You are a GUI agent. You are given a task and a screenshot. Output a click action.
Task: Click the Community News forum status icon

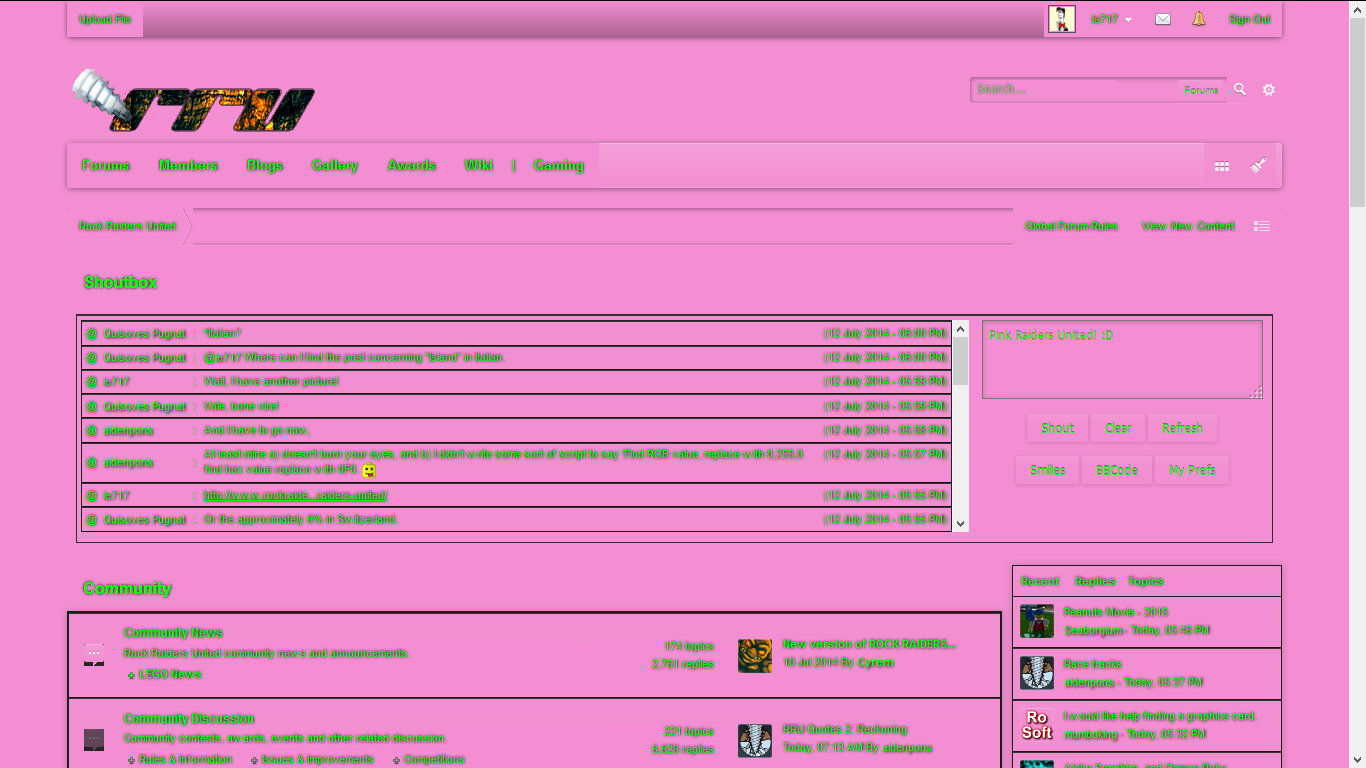[94, 655]
